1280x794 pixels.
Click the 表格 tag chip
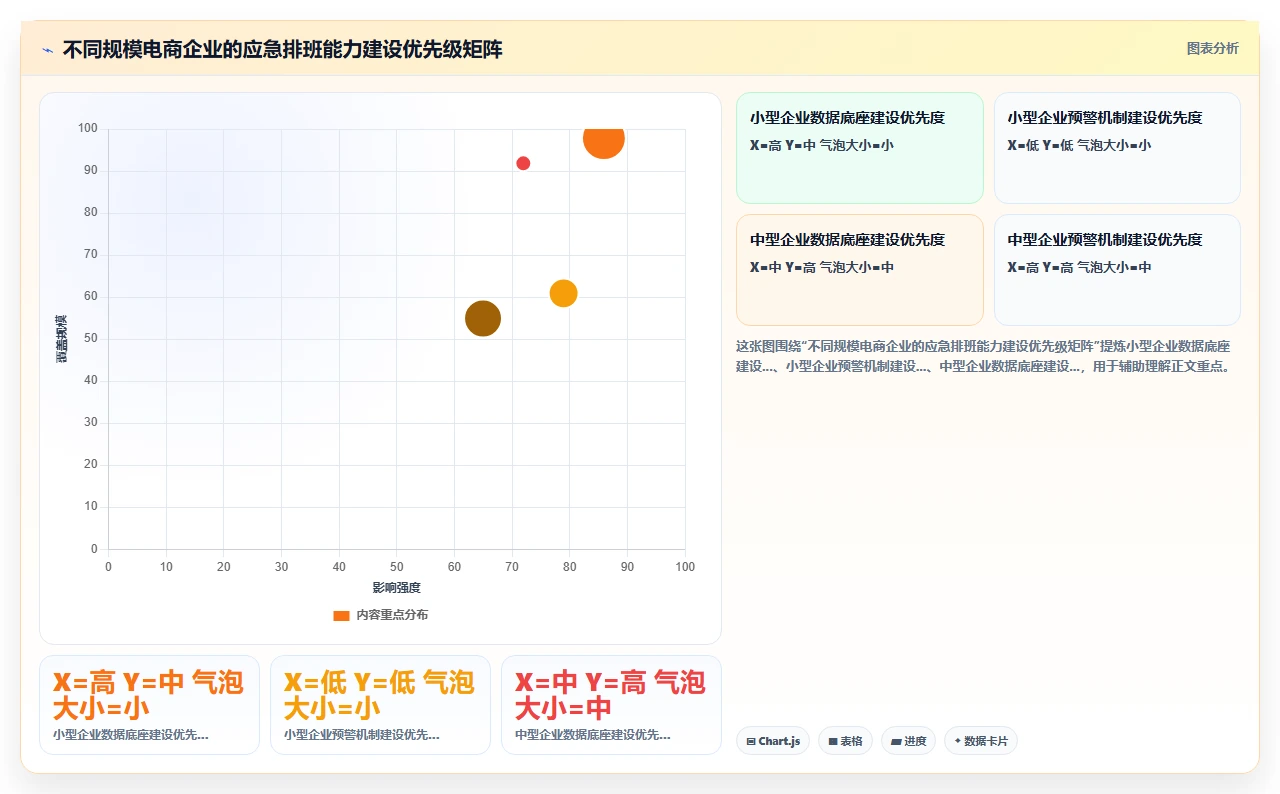click(845, 741)
